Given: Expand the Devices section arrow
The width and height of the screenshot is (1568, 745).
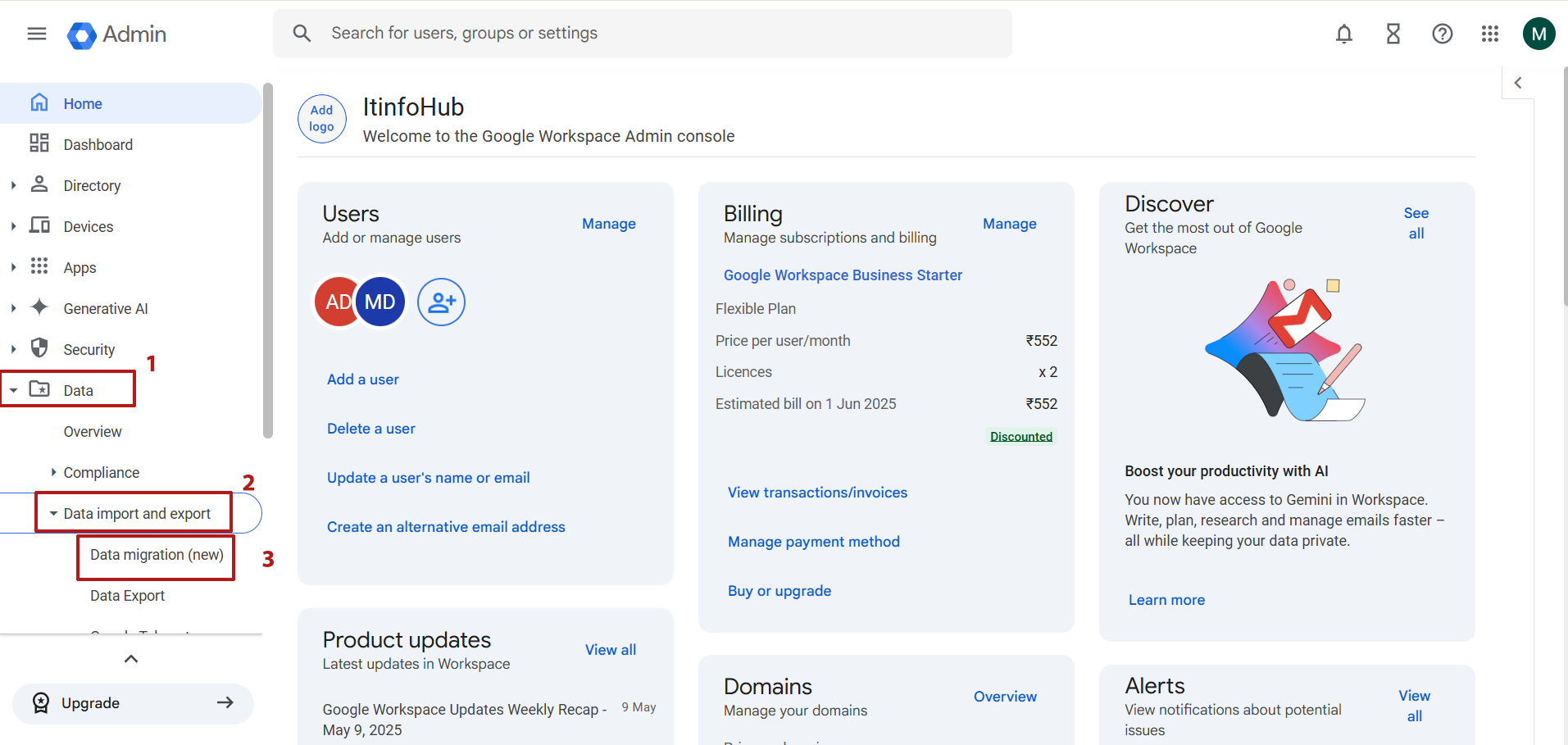Looking at the screenshot, I should [x=13, y=226].
